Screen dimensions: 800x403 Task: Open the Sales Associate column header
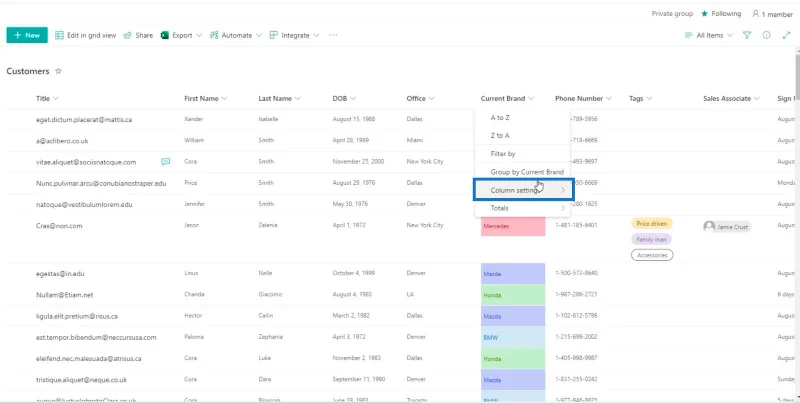tap(731, 98)
